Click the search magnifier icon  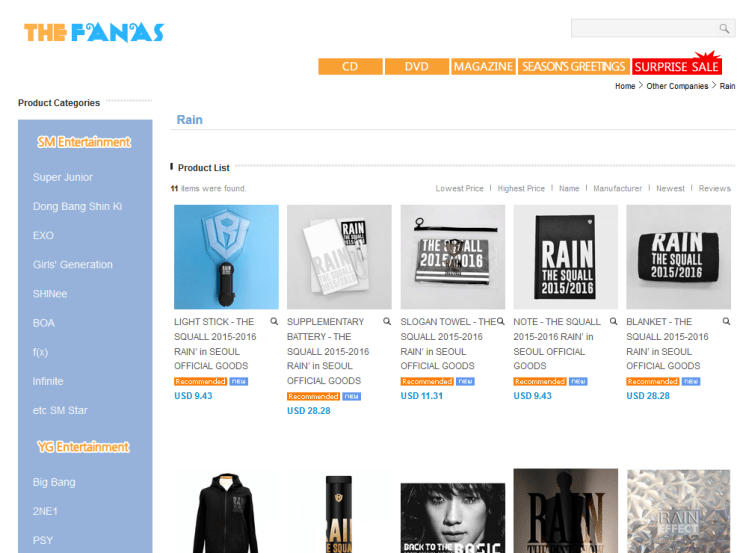click(x=724, y=28)
